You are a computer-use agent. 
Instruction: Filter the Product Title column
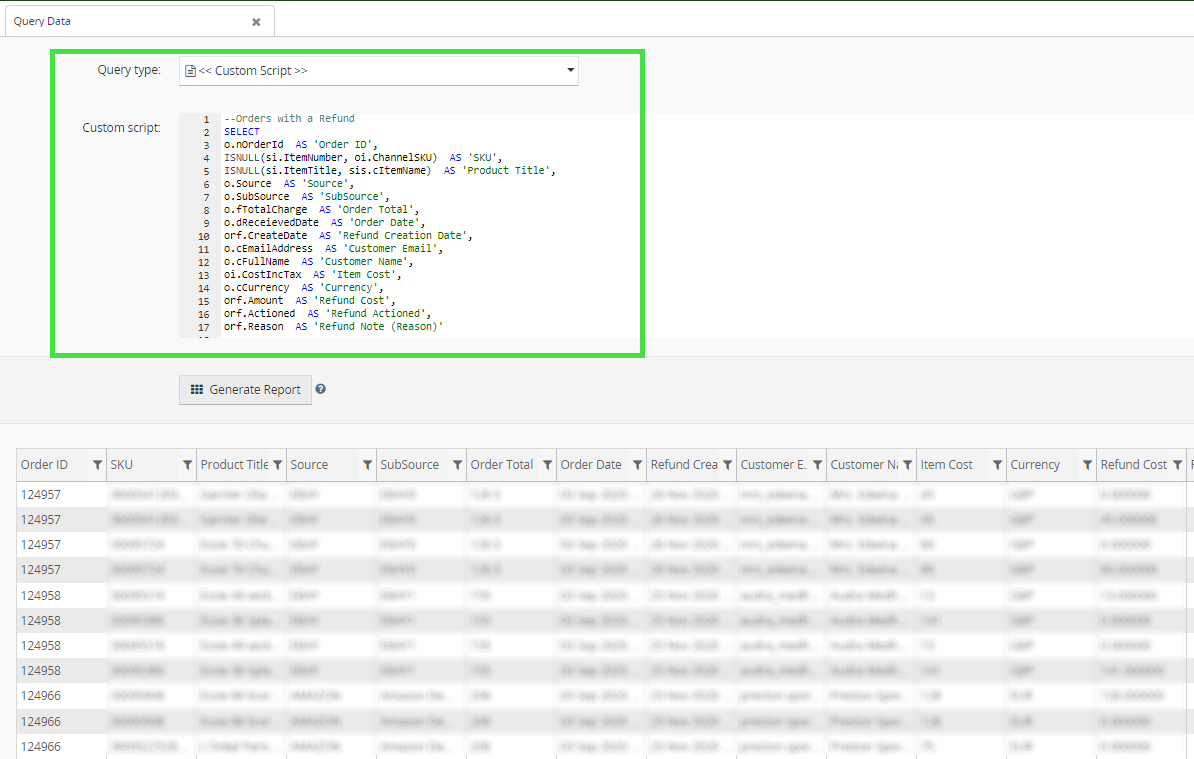pos(277,465)
